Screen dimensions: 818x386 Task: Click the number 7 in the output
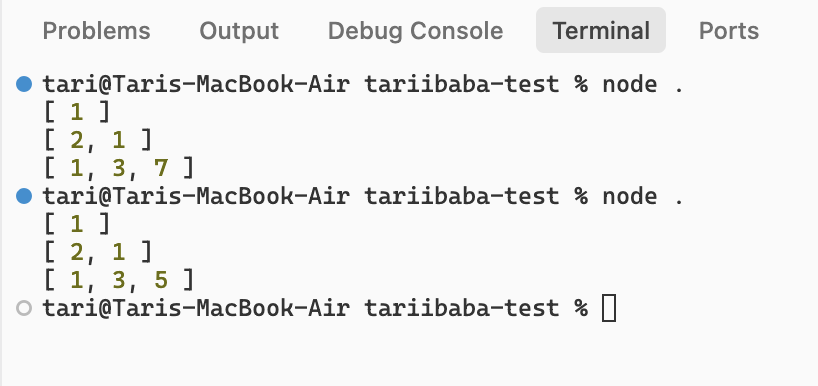161,168
